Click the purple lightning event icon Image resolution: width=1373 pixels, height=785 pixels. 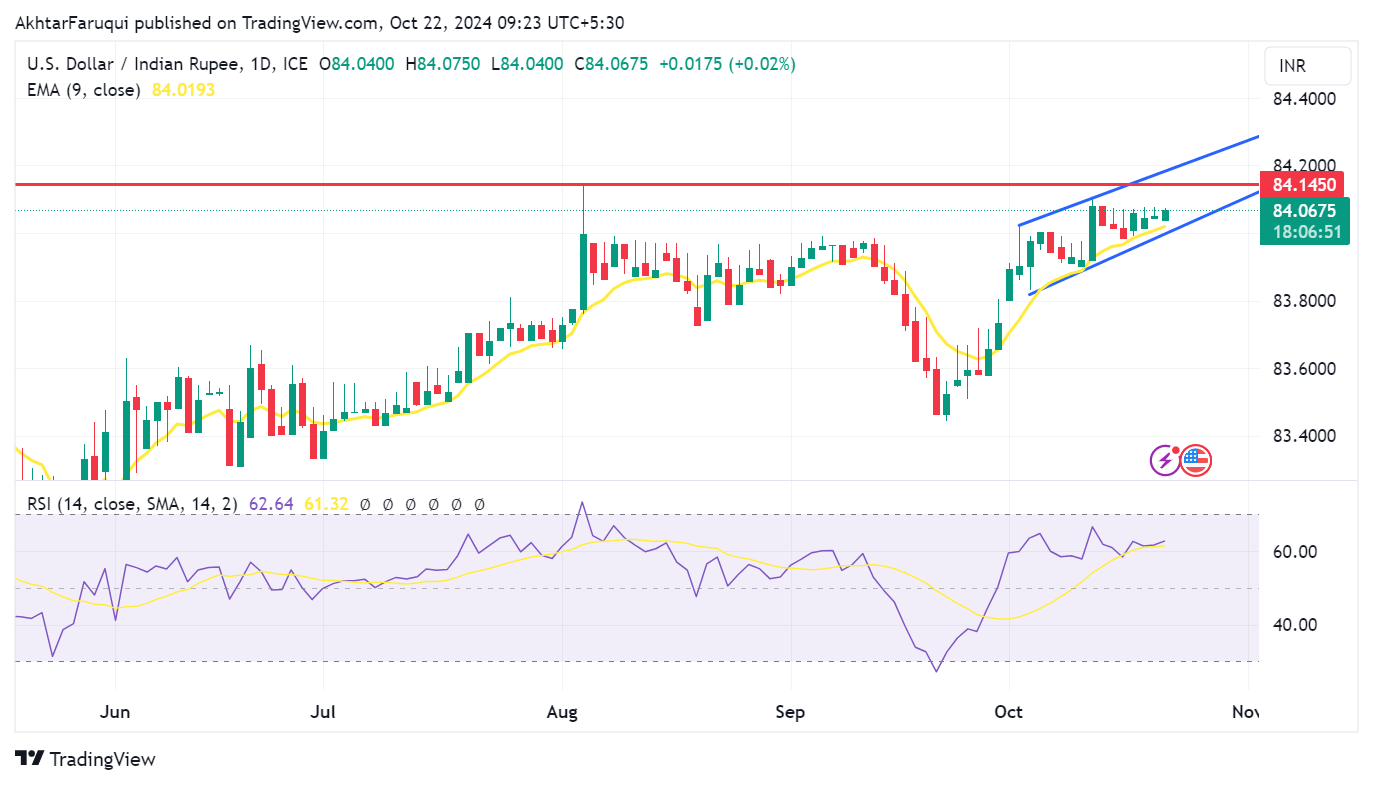[x=1165, y=460]
